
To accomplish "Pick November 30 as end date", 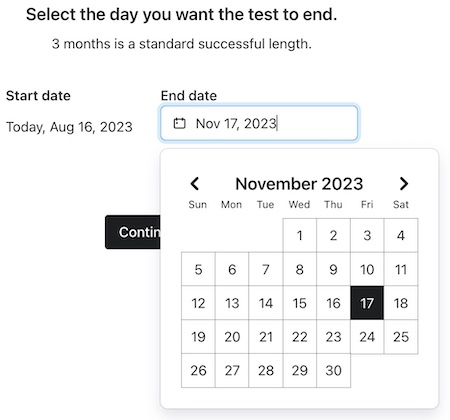I will (333, 370).
